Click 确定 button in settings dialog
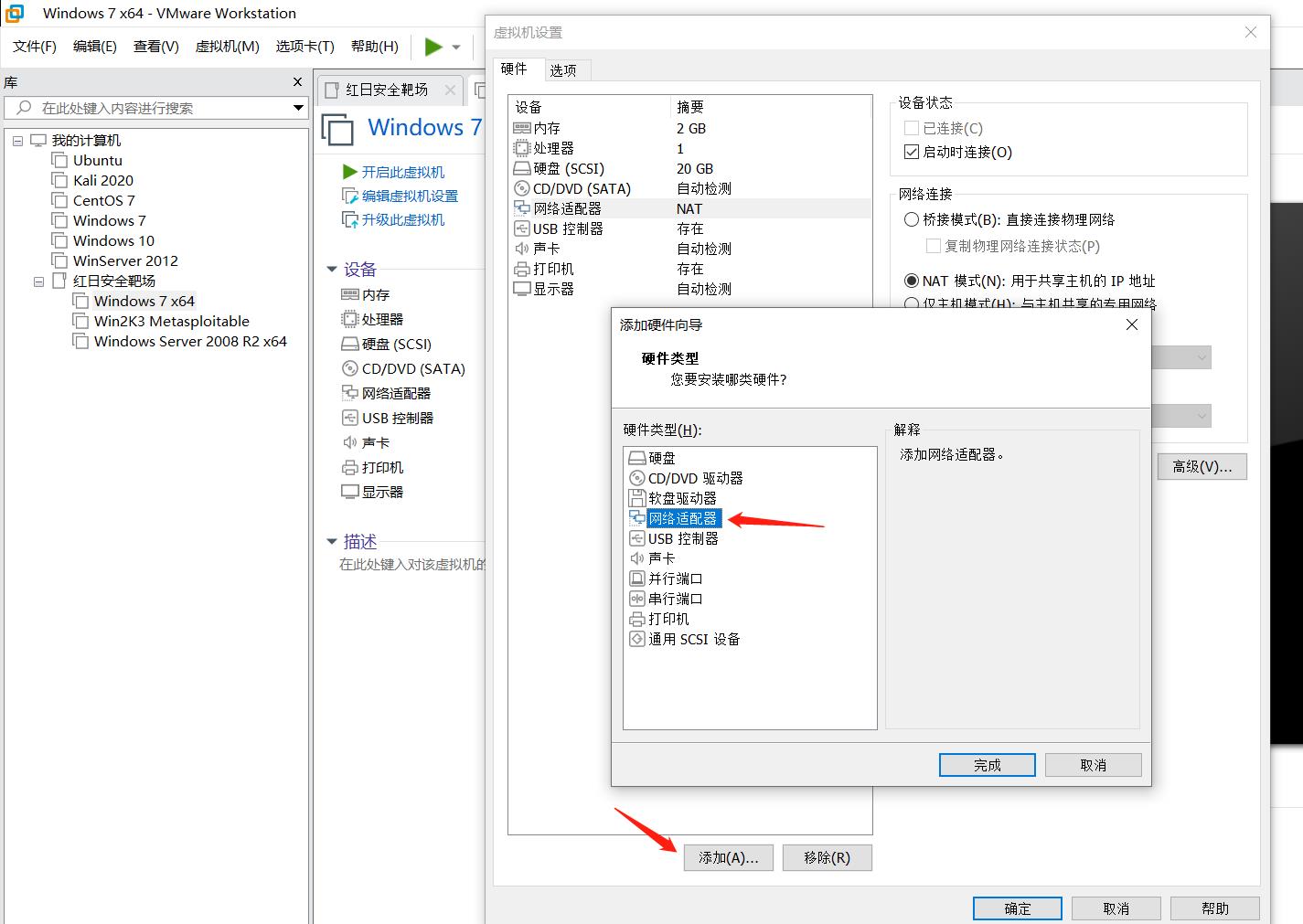Image resolution: width=1303 pixels, height=924 pixels. click(1018, 908)
